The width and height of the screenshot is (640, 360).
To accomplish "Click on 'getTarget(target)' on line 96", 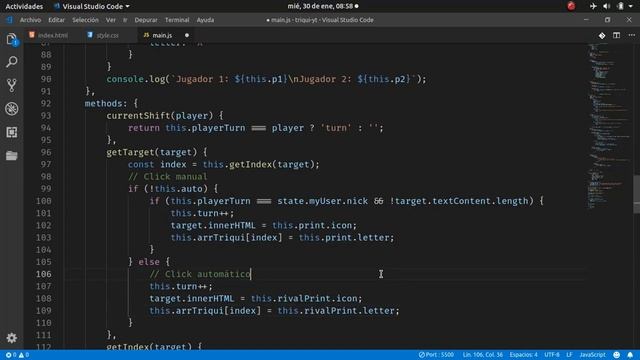I will (151, 152).
